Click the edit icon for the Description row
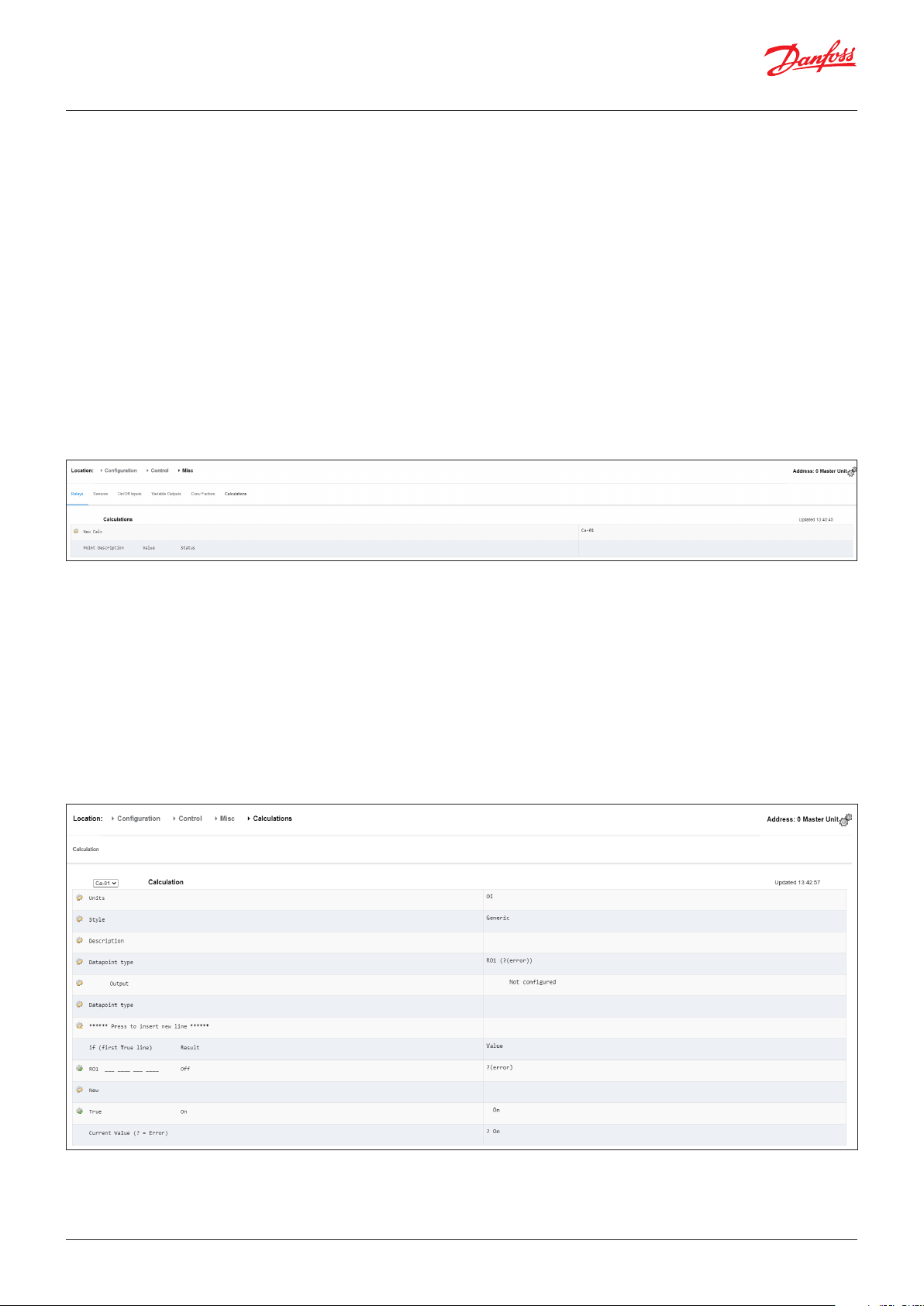 click(79, 940)
